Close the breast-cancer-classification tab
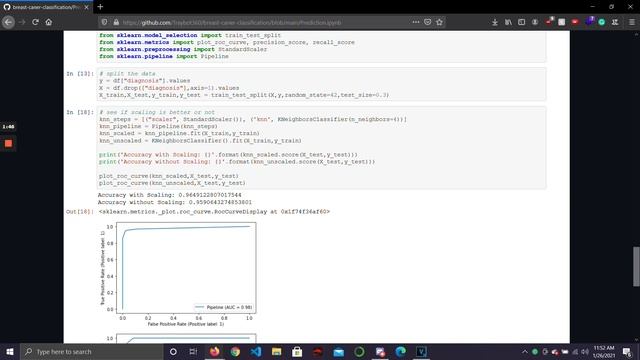This screenshot has width=640, height=360. [87, 7]
